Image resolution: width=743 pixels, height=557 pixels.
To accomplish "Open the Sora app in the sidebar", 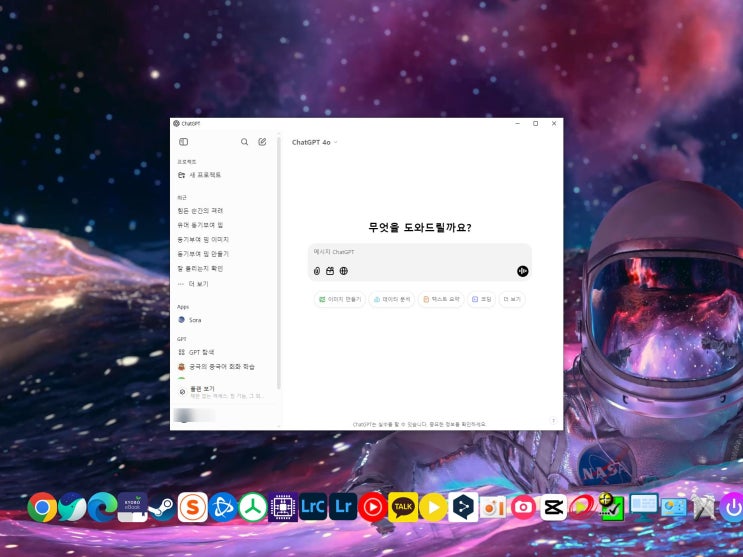I will tap(190, 320).
